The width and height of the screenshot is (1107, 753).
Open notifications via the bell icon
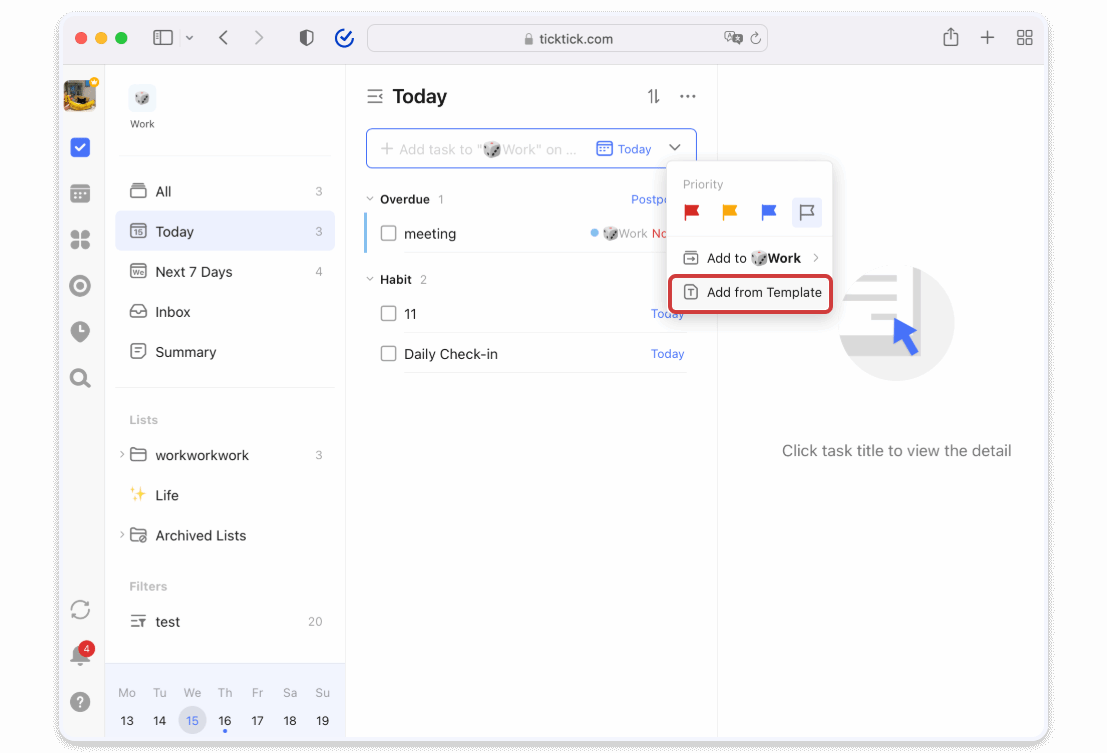(x=80, y=653)
